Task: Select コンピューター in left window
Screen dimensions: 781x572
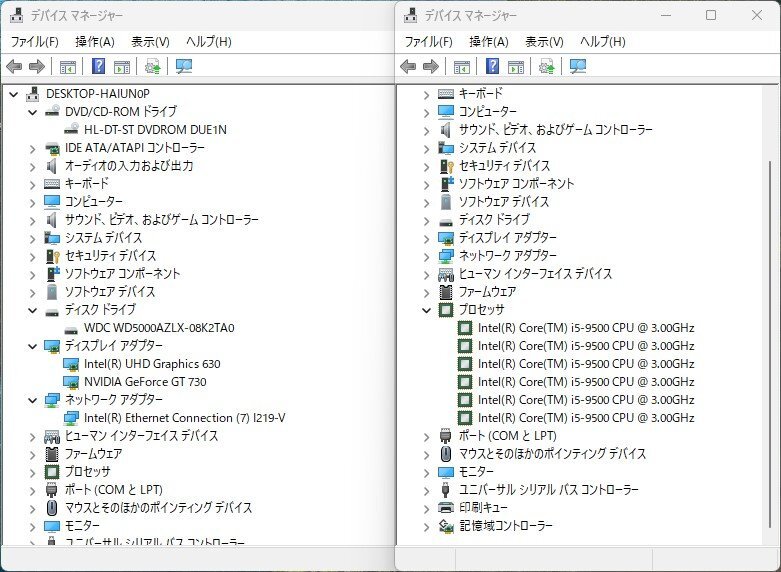Action: click(x=94, y=202)
